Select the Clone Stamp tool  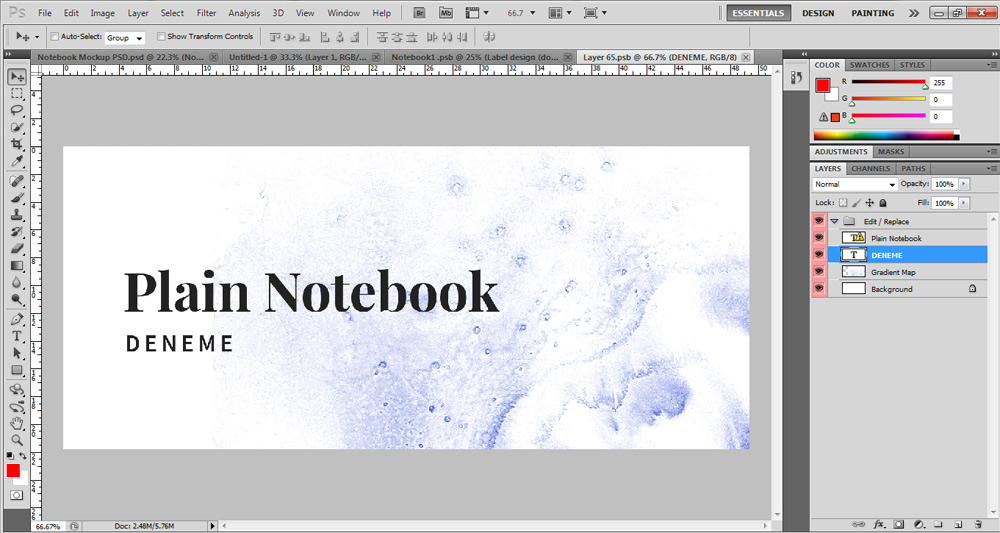click(17, 215)
